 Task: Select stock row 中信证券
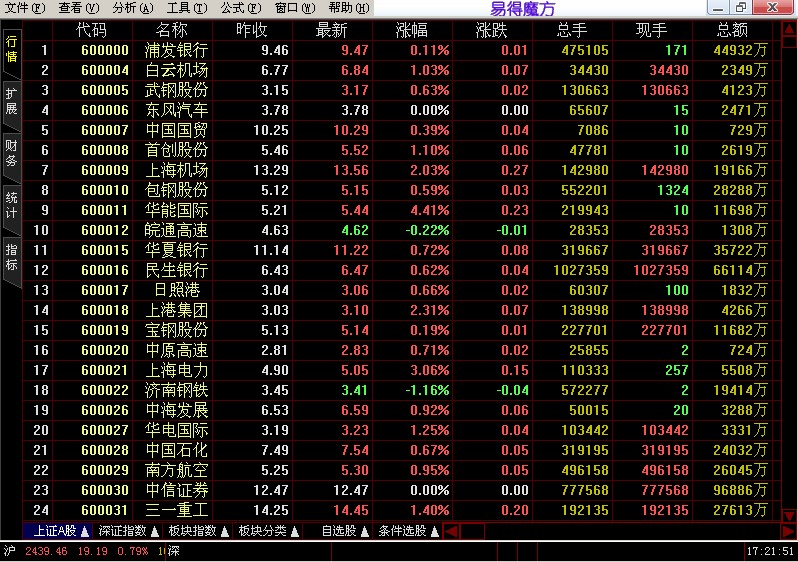pyautogui.click(x=401, y=490)
